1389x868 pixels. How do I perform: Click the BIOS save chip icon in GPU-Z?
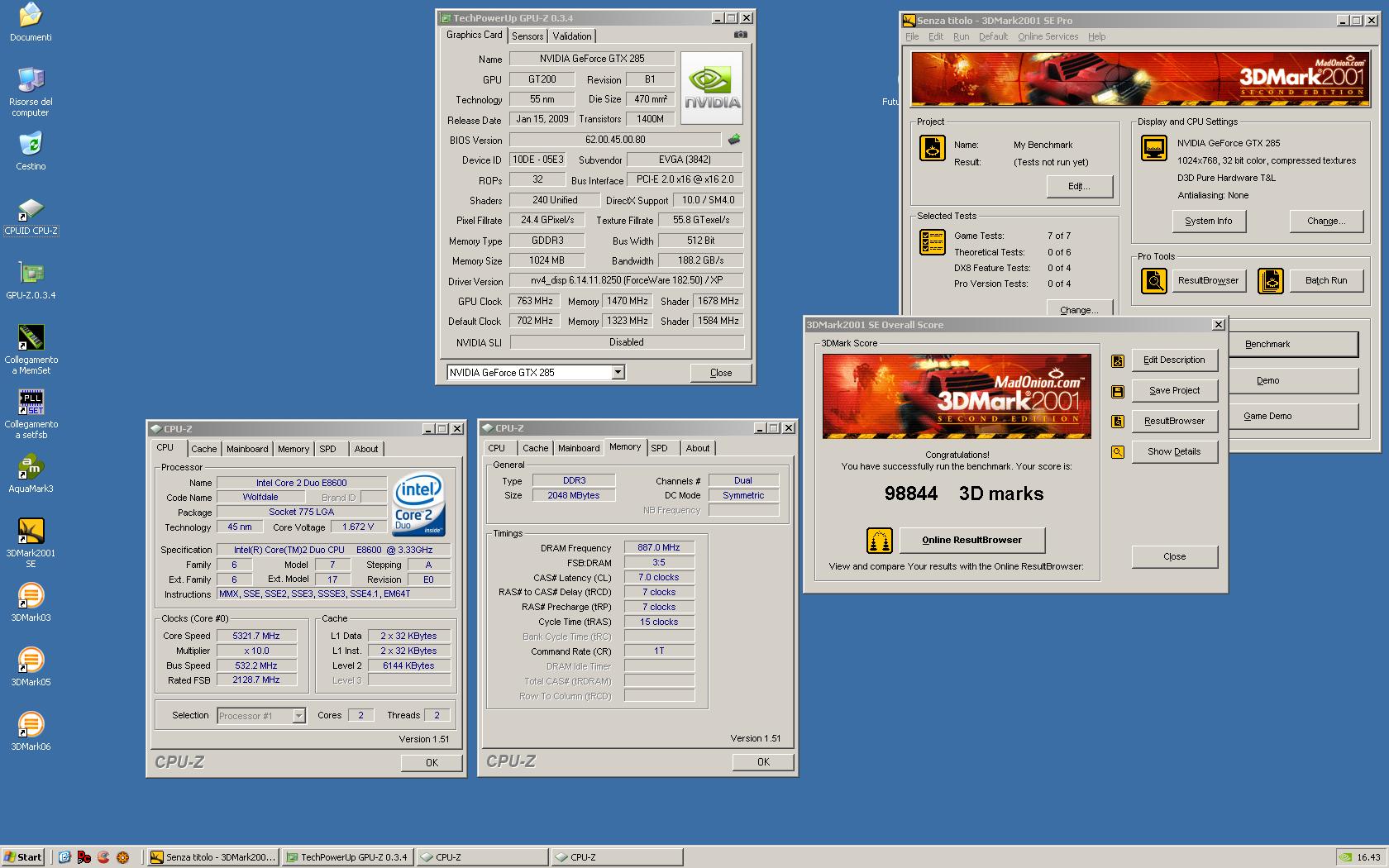(733, 140)
